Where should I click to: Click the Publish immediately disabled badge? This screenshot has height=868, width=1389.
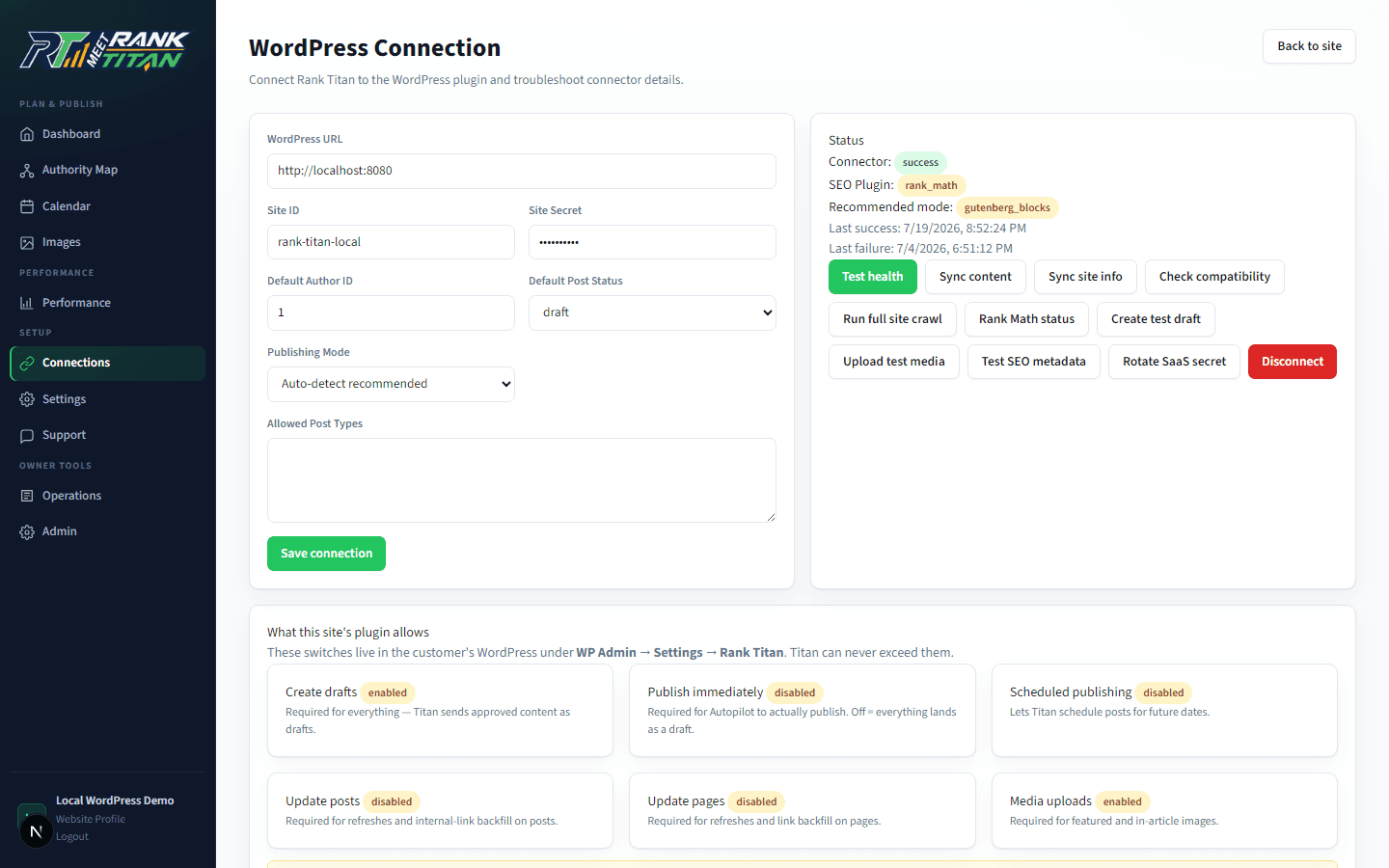coord(795,692)
